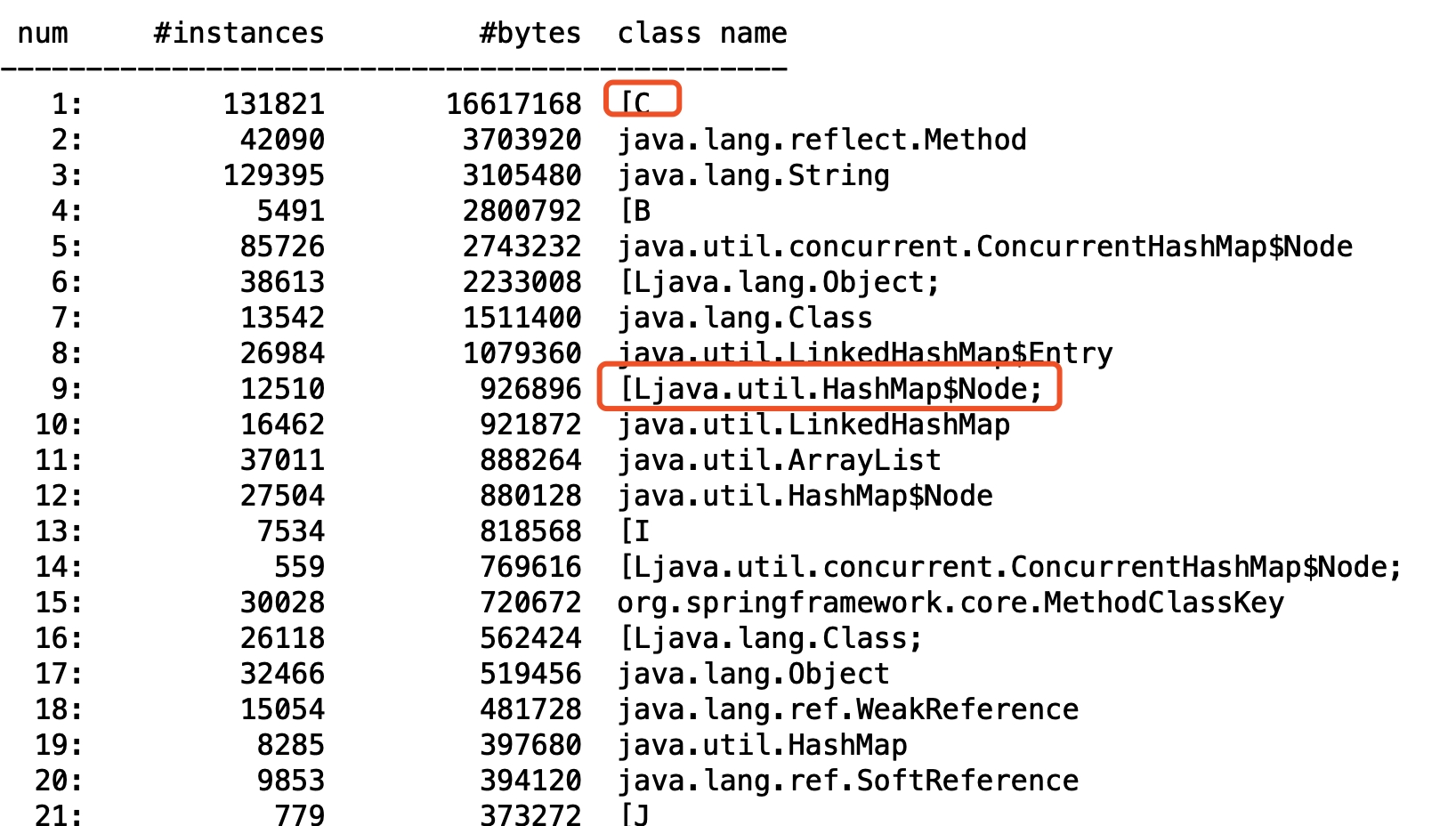The height and width of the screenshot is (826, 1456).
Task: Click the "num" column header
Action: (42, 33)
